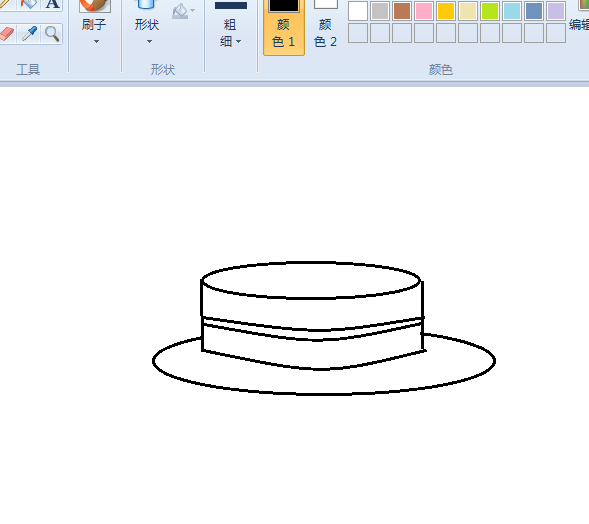Pick the lavender color swatch
Screen dimensions: 589x524
click(556, 11)
